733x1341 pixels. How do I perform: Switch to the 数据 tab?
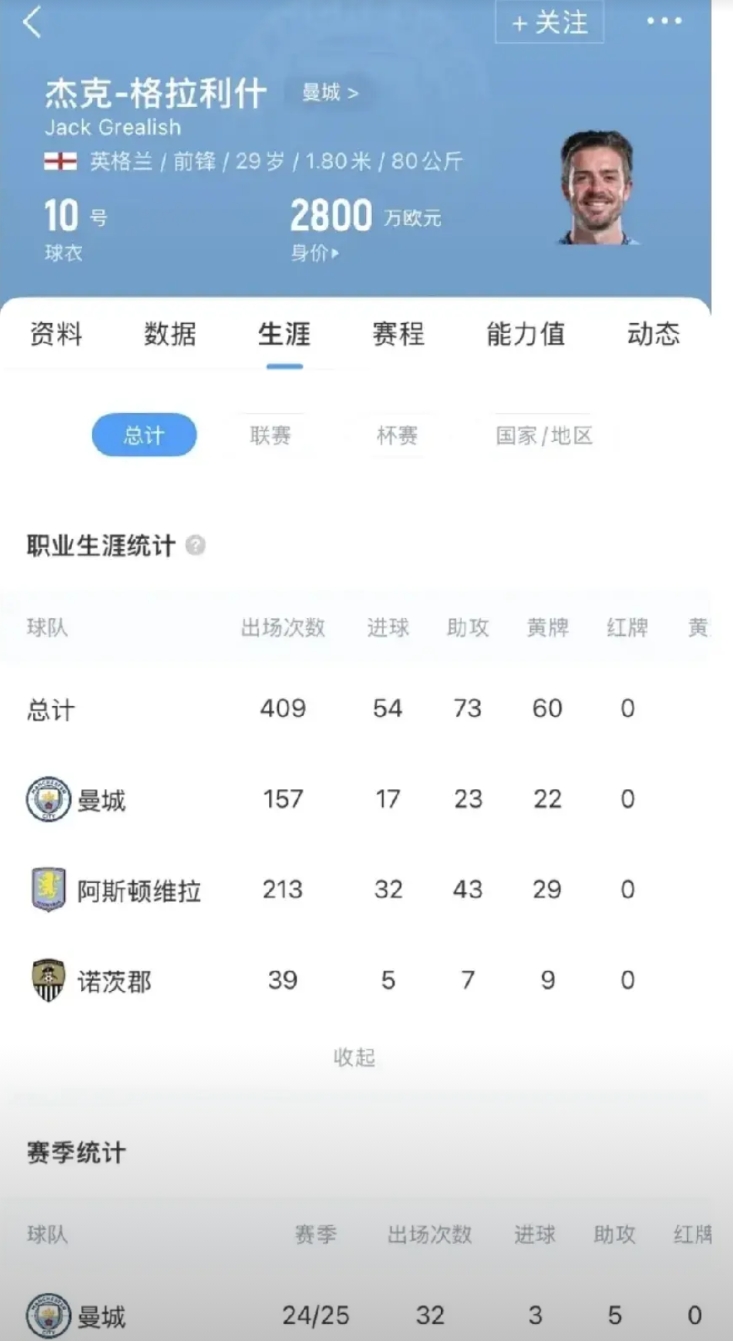pos(170,334)
